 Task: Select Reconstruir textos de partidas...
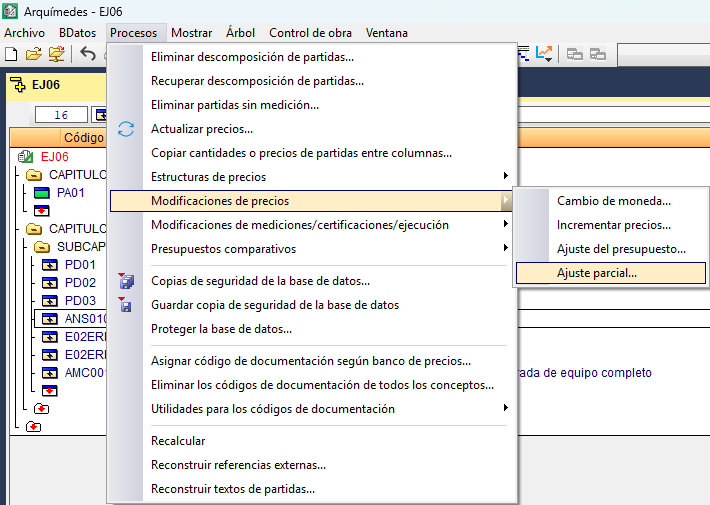pyautogui.click(x=312, y=489)
